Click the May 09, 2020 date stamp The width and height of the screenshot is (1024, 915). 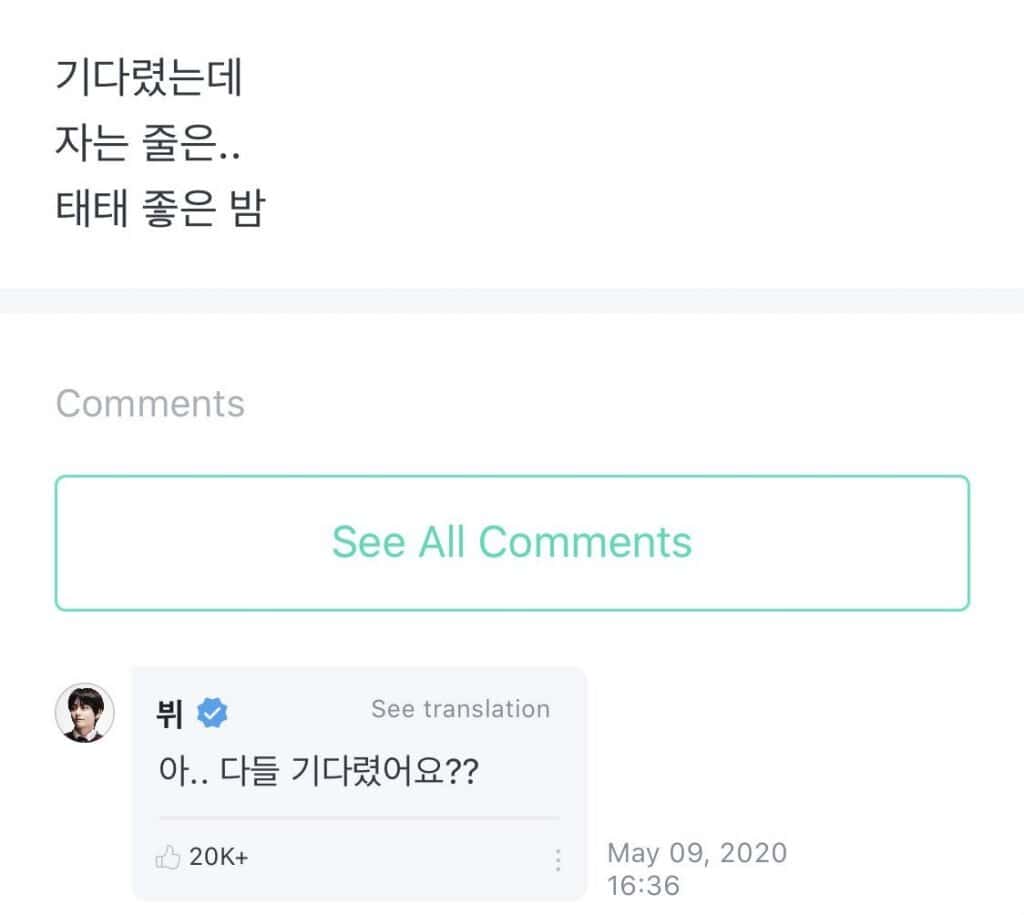697,853
